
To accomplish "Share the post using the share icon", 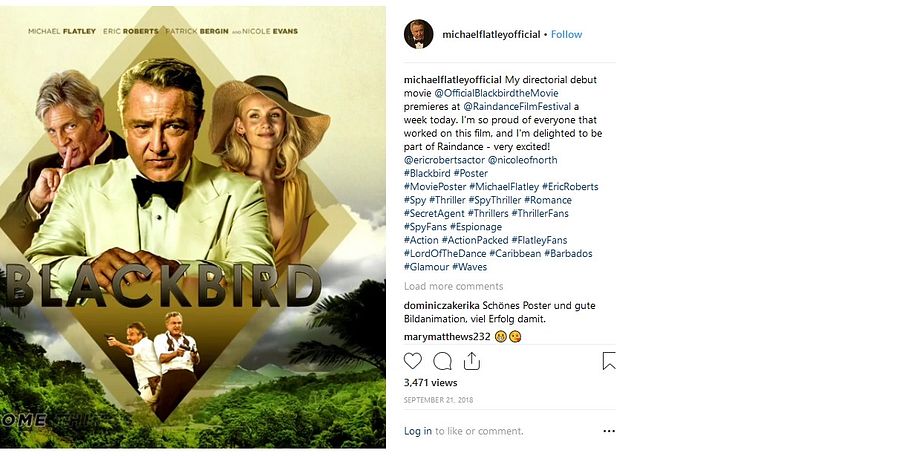I will click(x=472, y=361).
